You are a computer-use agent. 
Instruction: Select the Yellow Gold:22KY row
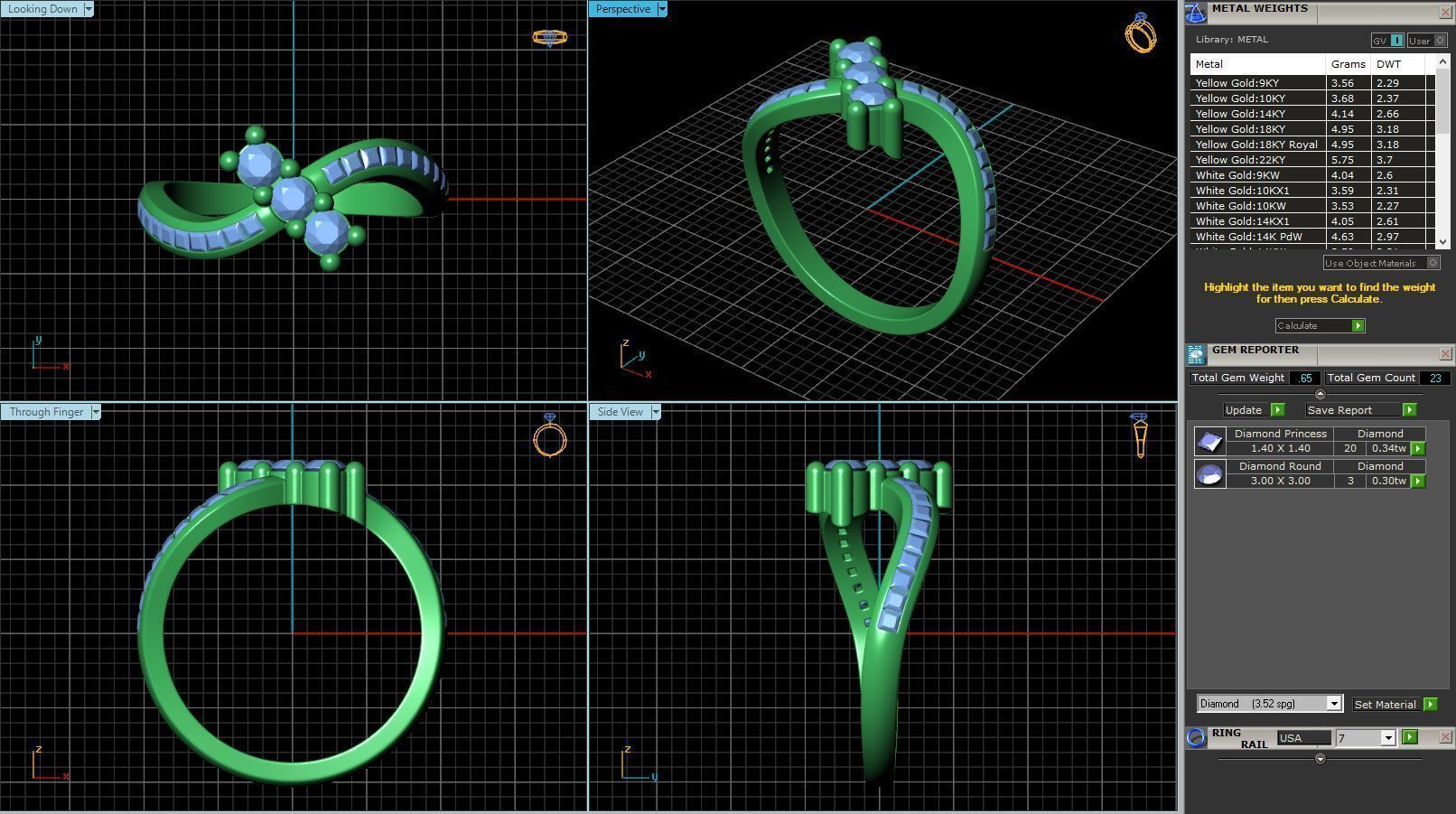pyautogui.click(x=1312, y=160)
